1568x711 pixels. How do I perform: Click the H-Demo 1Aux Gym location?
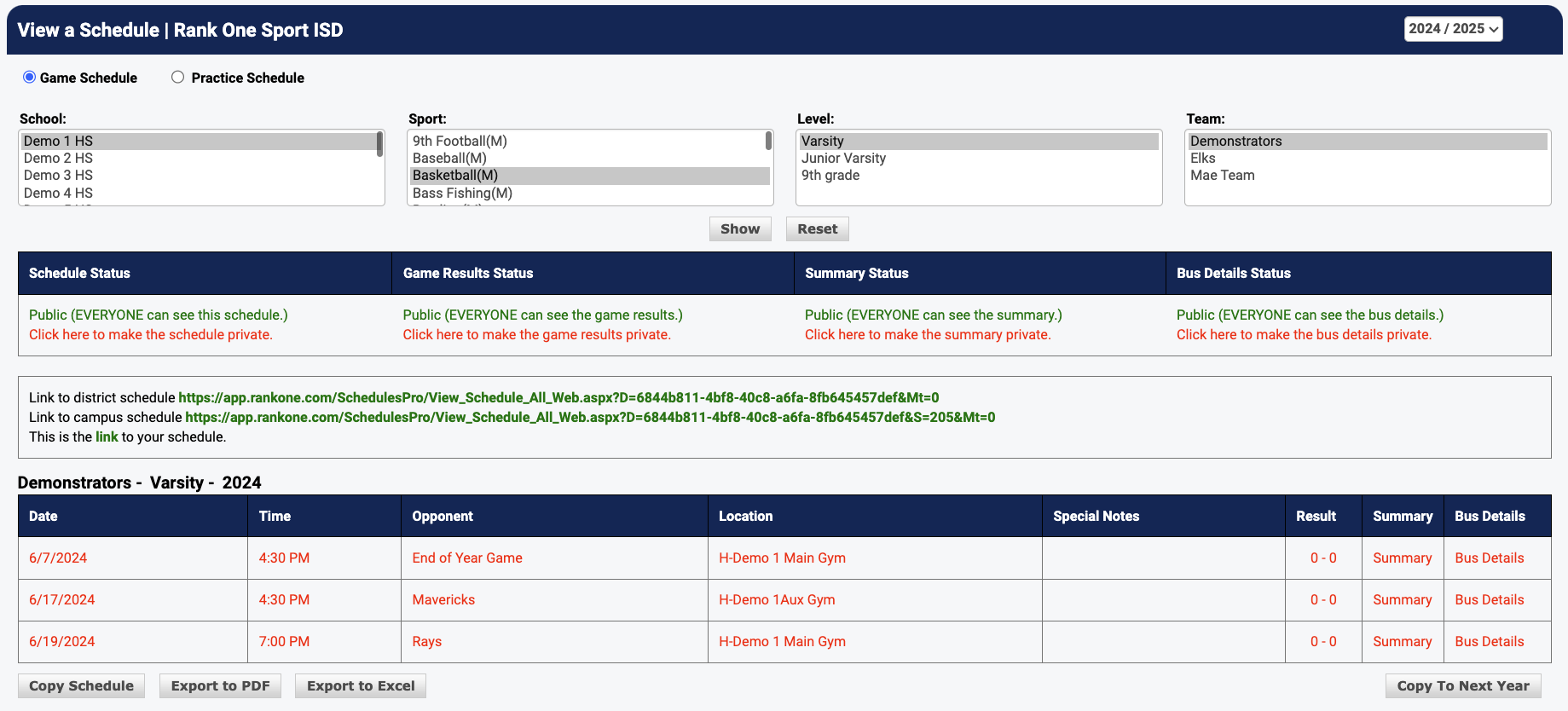click(777, 599)
